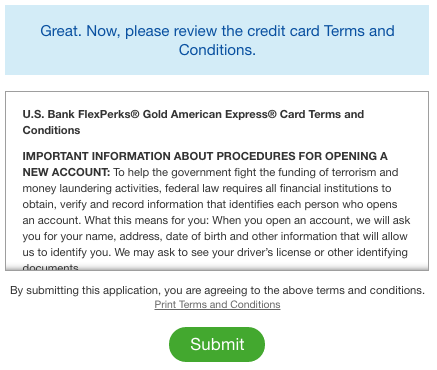Click inside the Terms and Conditions text box

tap(217, 181)
